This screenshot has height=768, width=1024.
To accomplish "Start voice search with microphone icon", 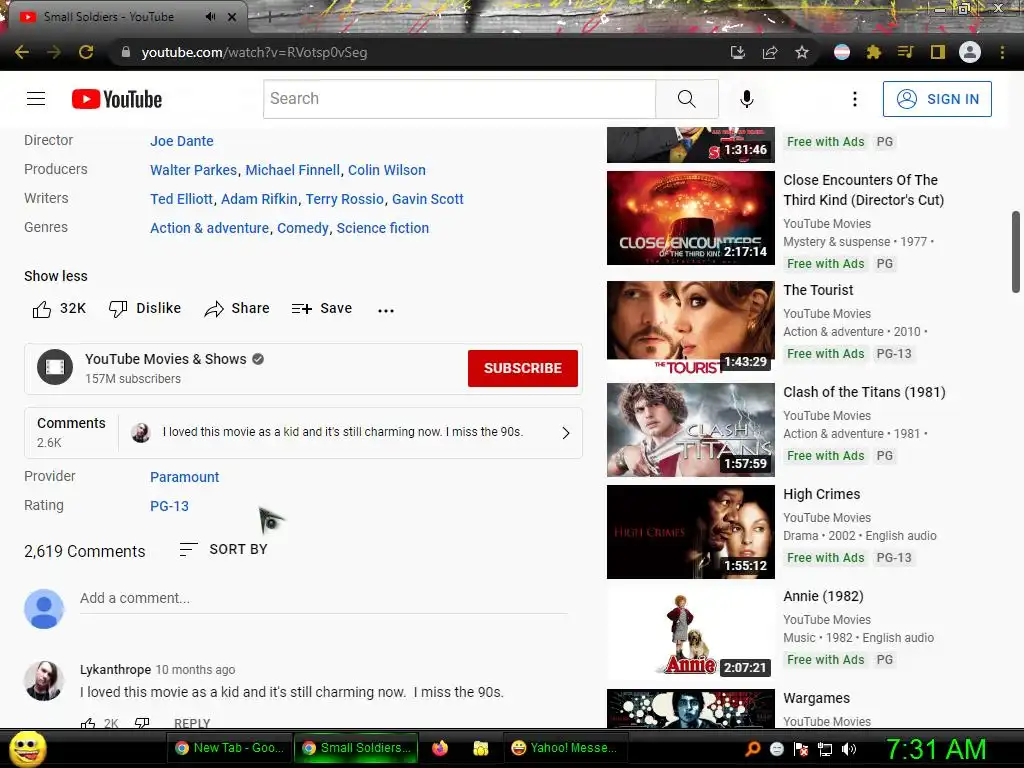I will [x=746, y=99].
